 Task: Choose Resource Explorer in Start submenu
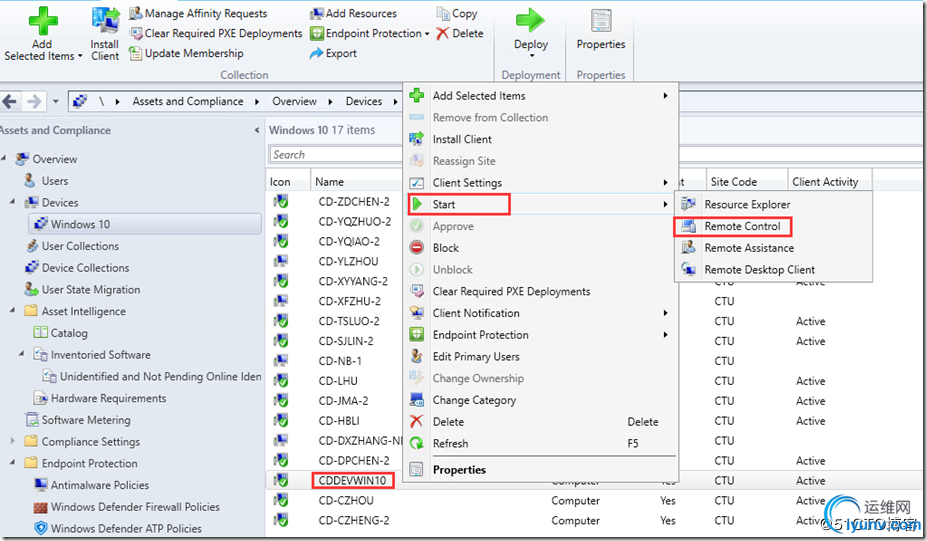pos(773,205)
